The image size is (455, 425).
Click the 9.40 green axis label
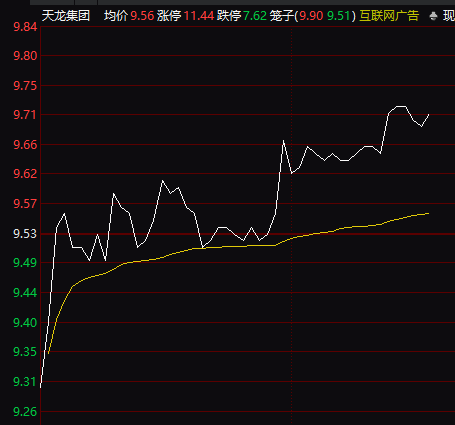(x=25, y=323)
